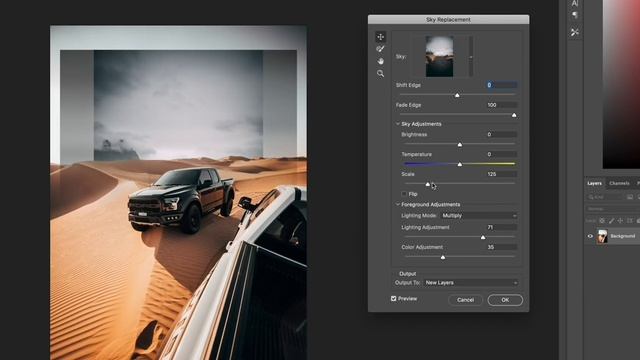Toggle the Flip checkbox

click(404, 194)
